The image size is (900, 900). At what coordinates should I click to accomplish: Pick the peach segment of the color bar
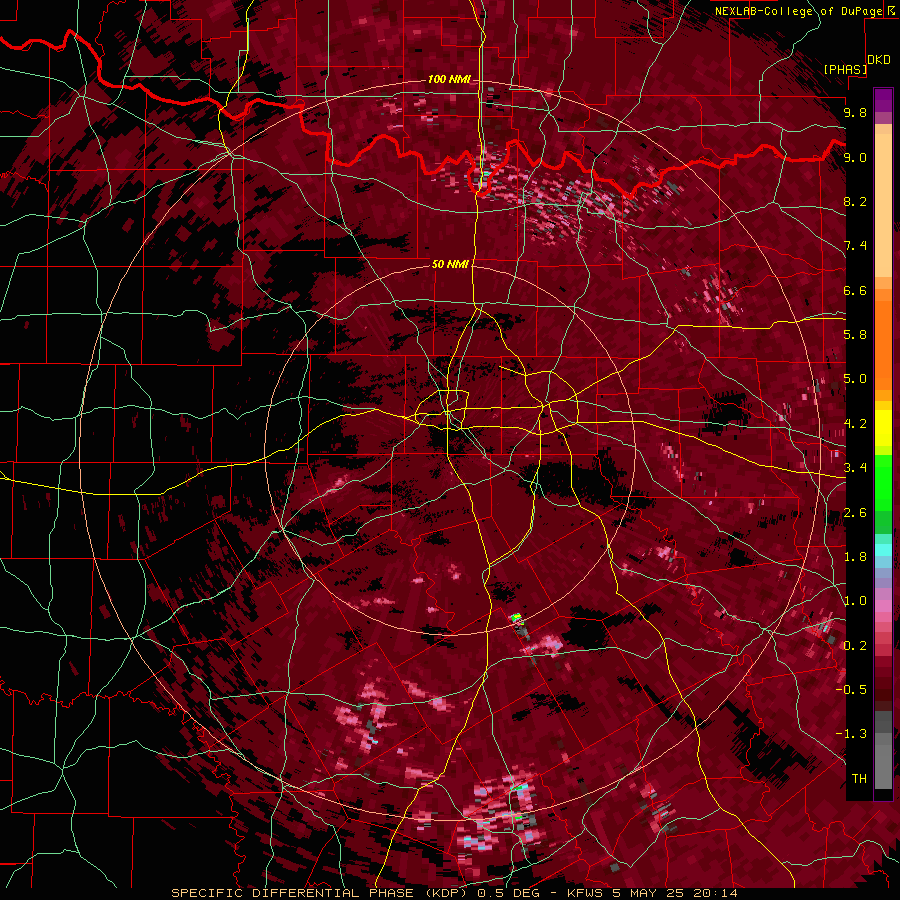883,205
